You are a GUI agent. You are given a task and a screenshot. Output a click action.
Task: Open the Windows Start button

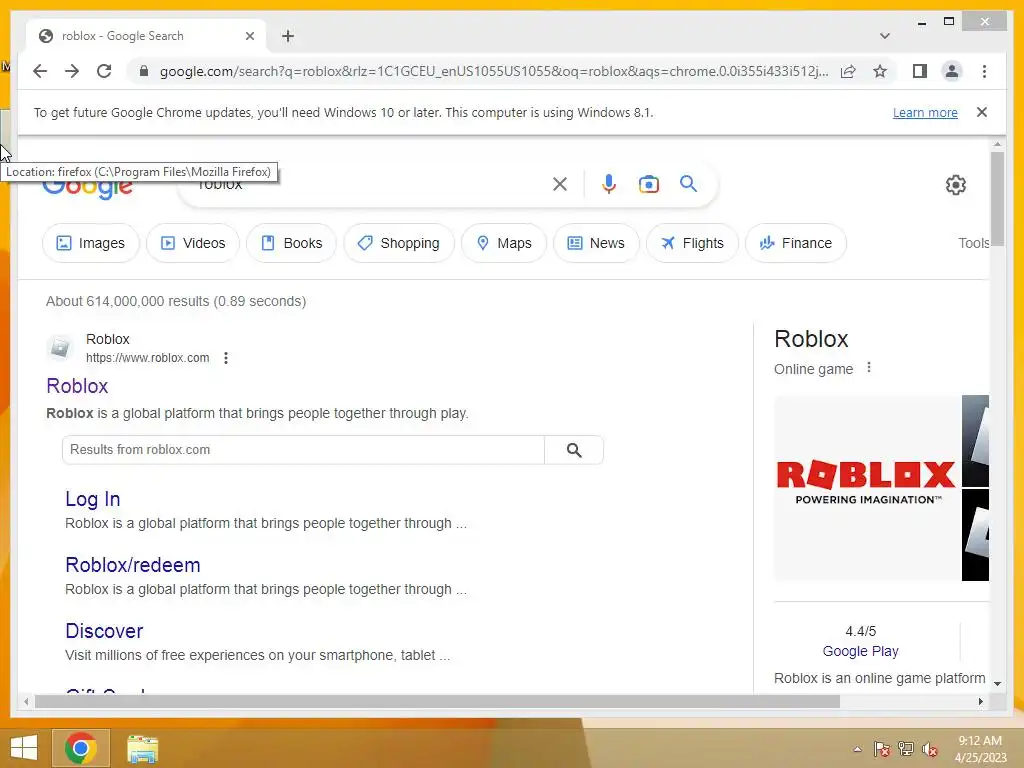(24, 748)
